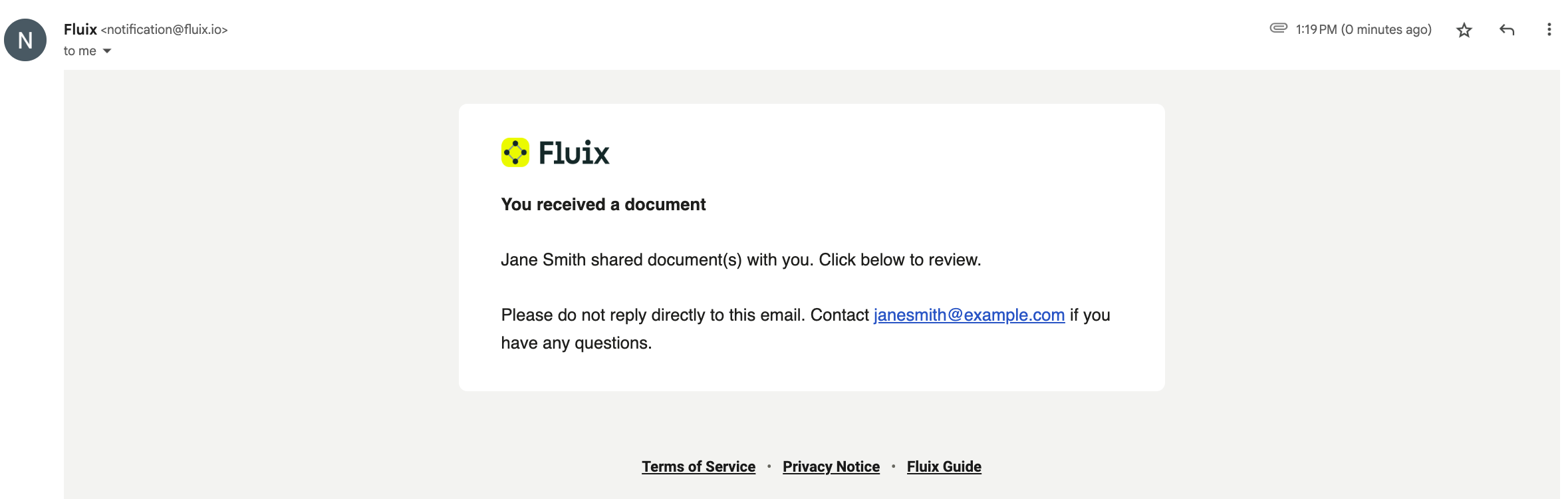The height and width of the screenshot is (499, 1568).
Task: Click the yellow Fluix logo icon
Action: [515, 152]
